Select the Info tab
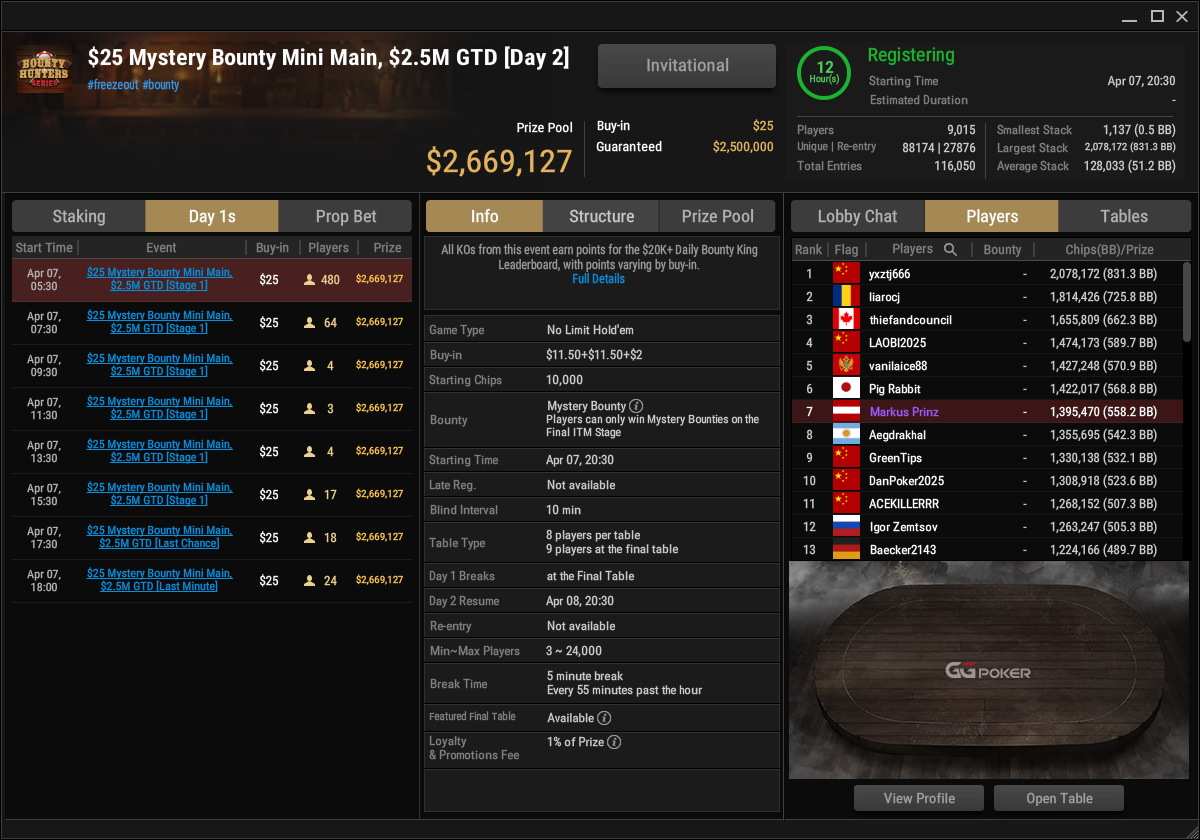The width and height of the screenshot is (1200, 840). (484, 216)
